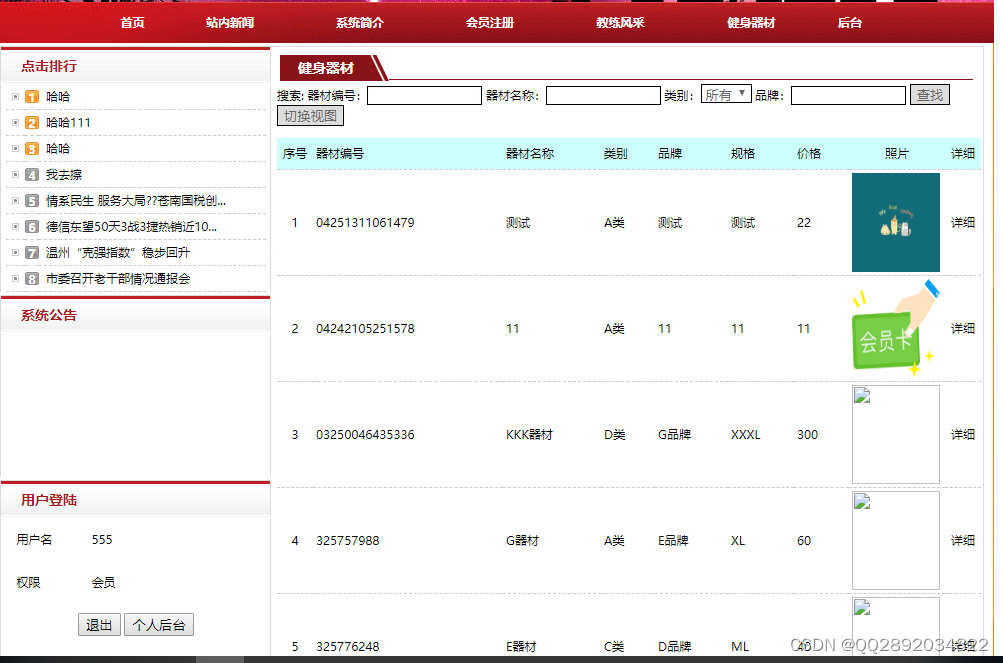Click 退出 to log out

[99, 624]
